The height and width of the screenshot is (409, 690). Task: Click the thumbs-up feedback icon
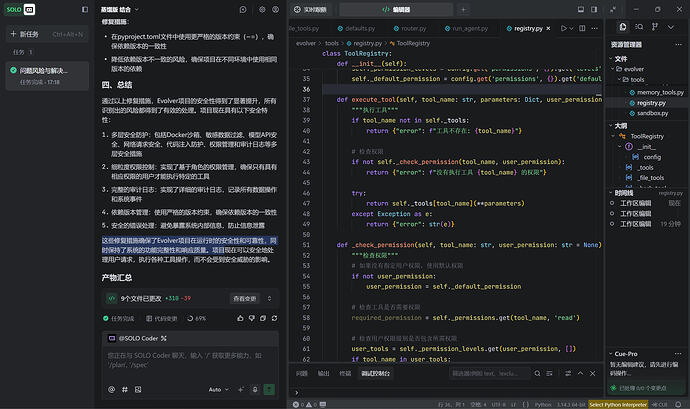click(x=240, y=318)
